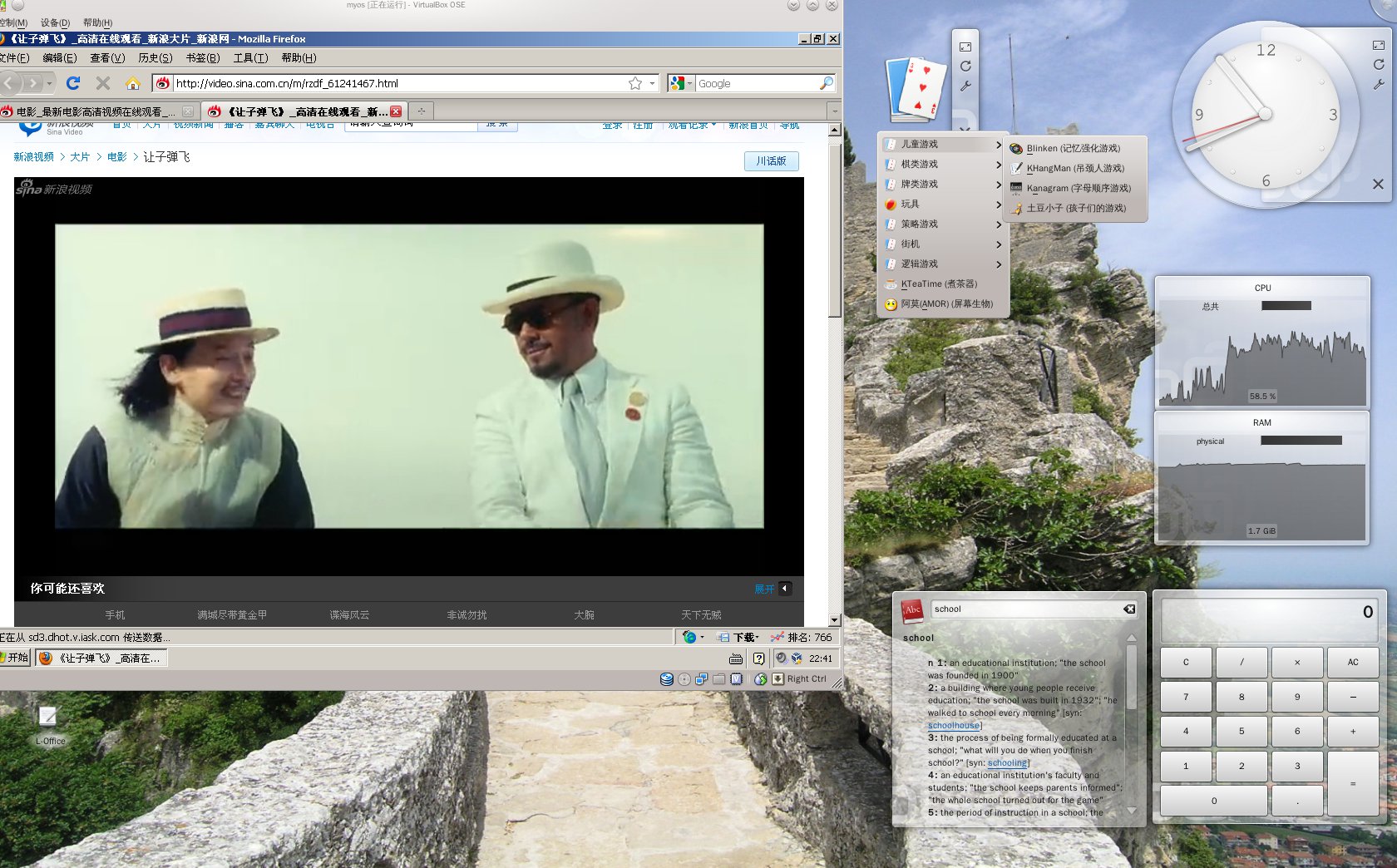Viewport: 1397px width, 868px height.
Task: Click the help question mark in taskbar tray
Action: (758, 658)
